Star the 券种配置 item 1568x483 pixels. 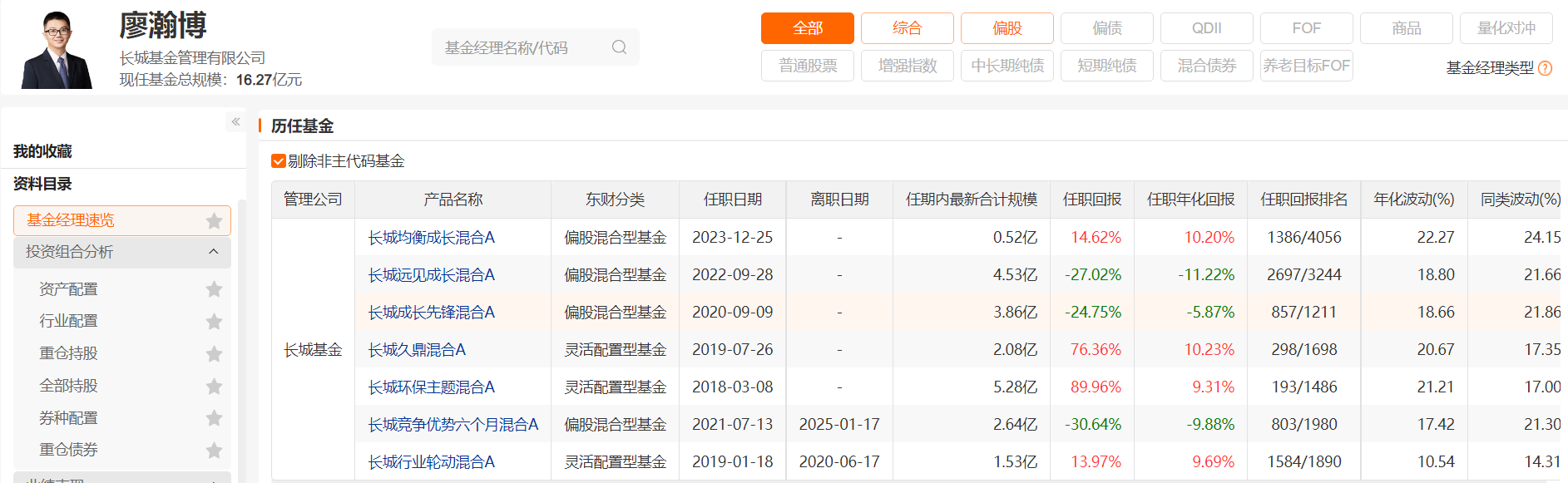tap(214, 418)
